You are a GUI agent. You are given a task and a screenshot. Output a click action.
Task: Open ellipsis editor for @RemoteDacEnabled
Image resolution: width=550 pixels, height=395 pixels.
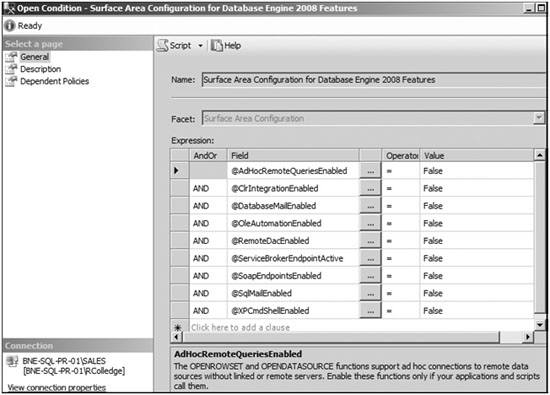(370, 241)
